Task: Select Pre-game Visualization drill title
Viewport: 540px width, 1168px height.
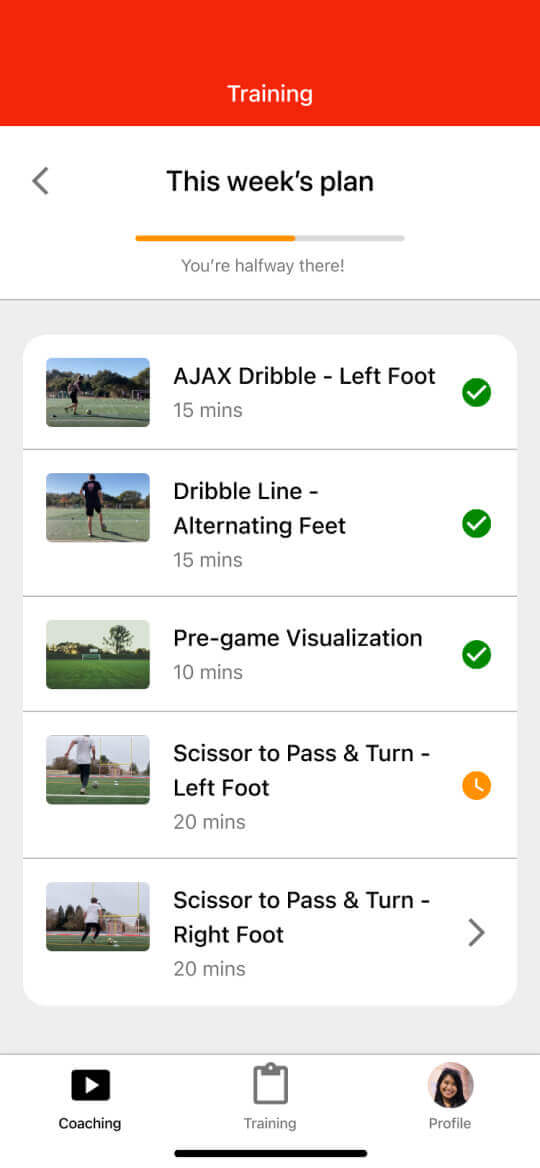Action: [x=297, y=638]
